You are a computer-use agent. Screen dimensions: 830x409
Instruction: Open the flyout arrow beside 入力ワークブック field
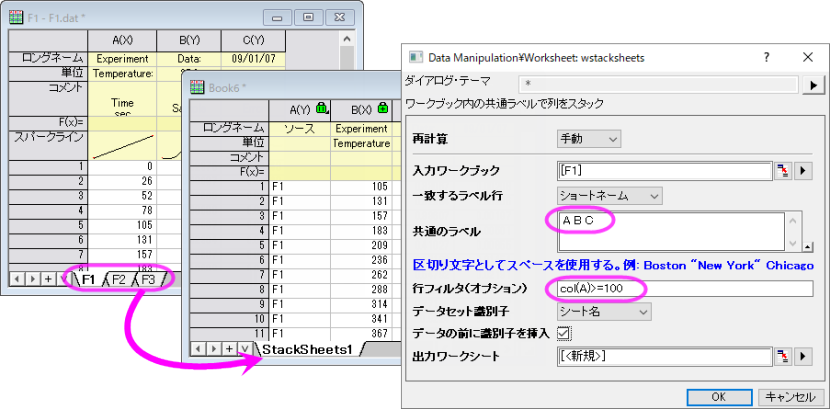pos(803,171)
